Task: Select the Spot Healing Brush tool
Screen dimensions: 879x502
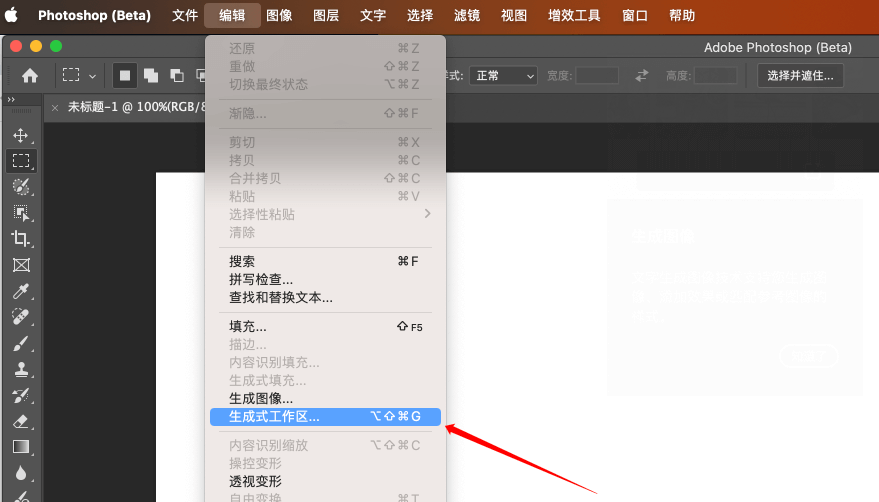Action: pos(21,317)
